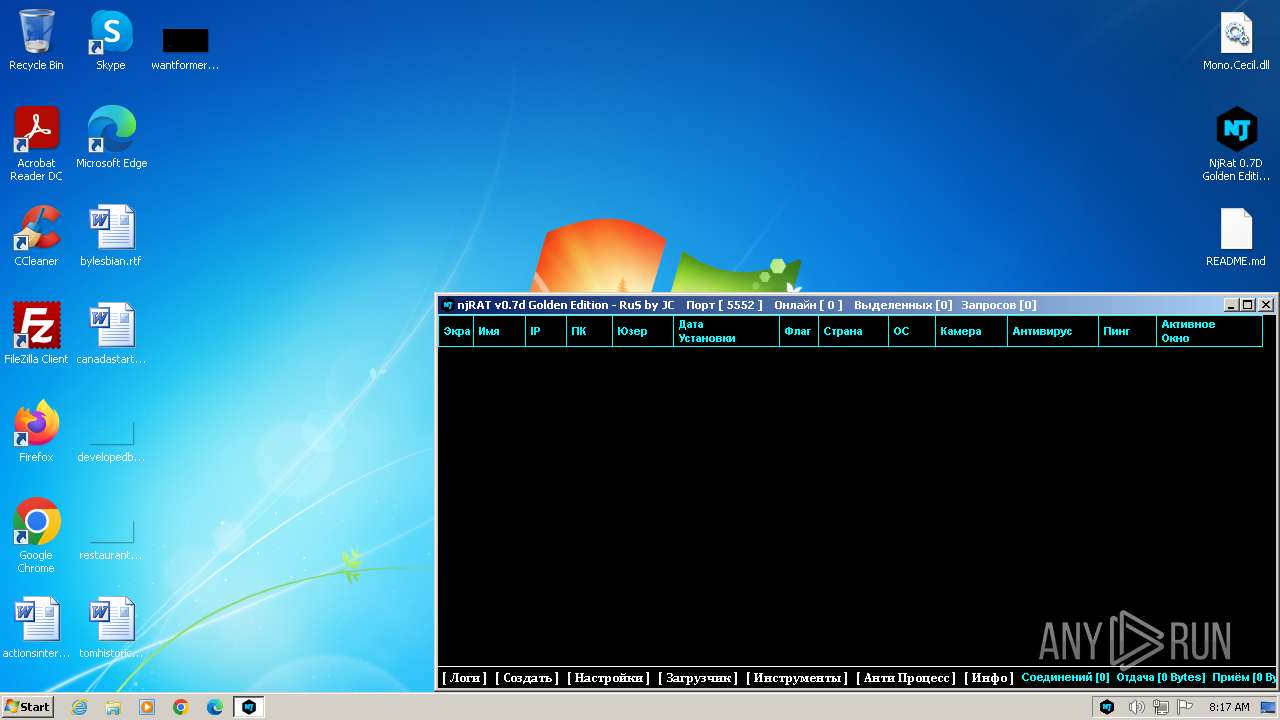
Task: Open the Action Center flag icon
Action: point(1185,707)
